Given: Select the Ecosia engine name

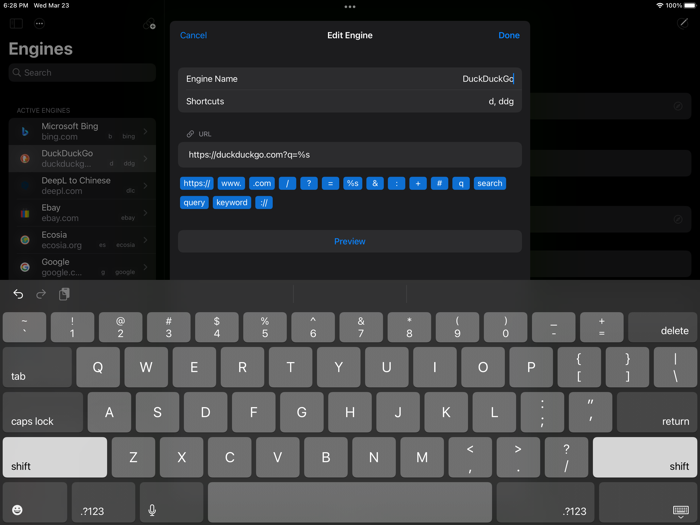Looking at the screenshot, I should 54,235.
